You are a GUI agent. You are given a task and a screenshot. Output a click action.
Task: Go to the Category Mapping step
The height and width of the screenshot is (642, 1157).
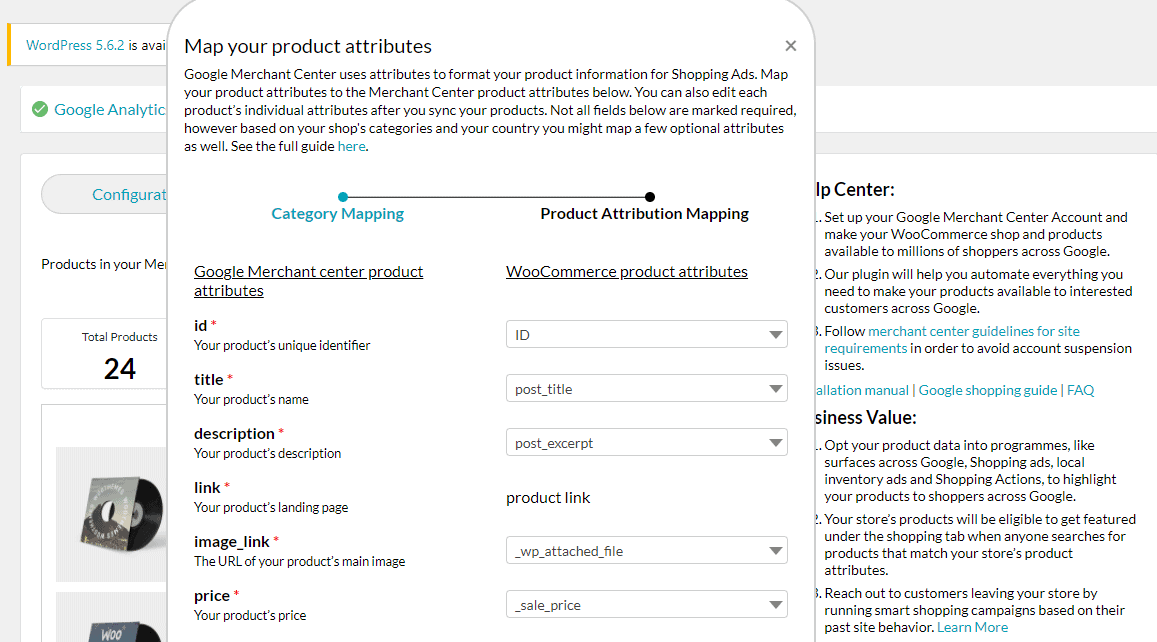coord(337,213)
